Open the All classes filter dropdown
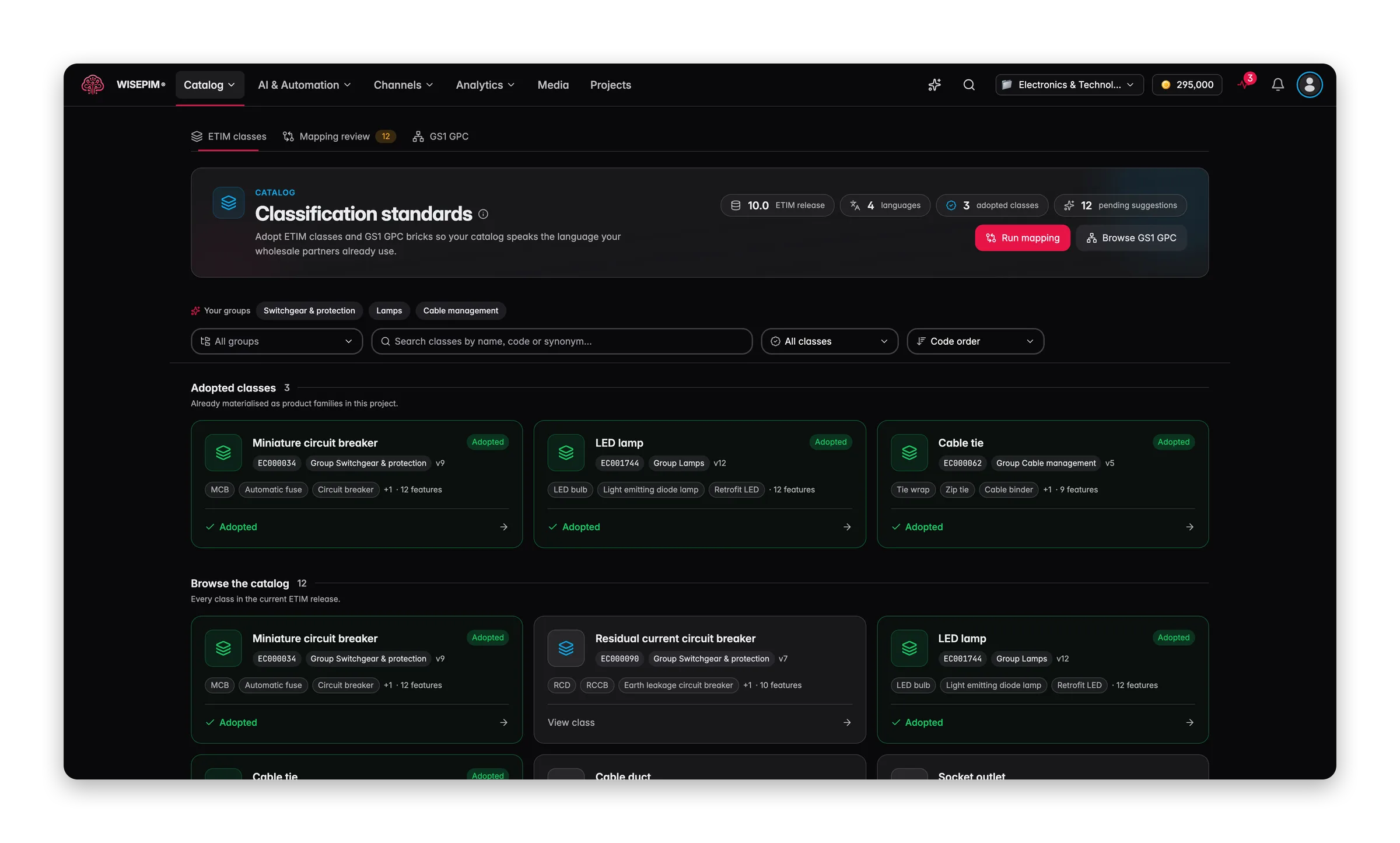 [829, 341]
